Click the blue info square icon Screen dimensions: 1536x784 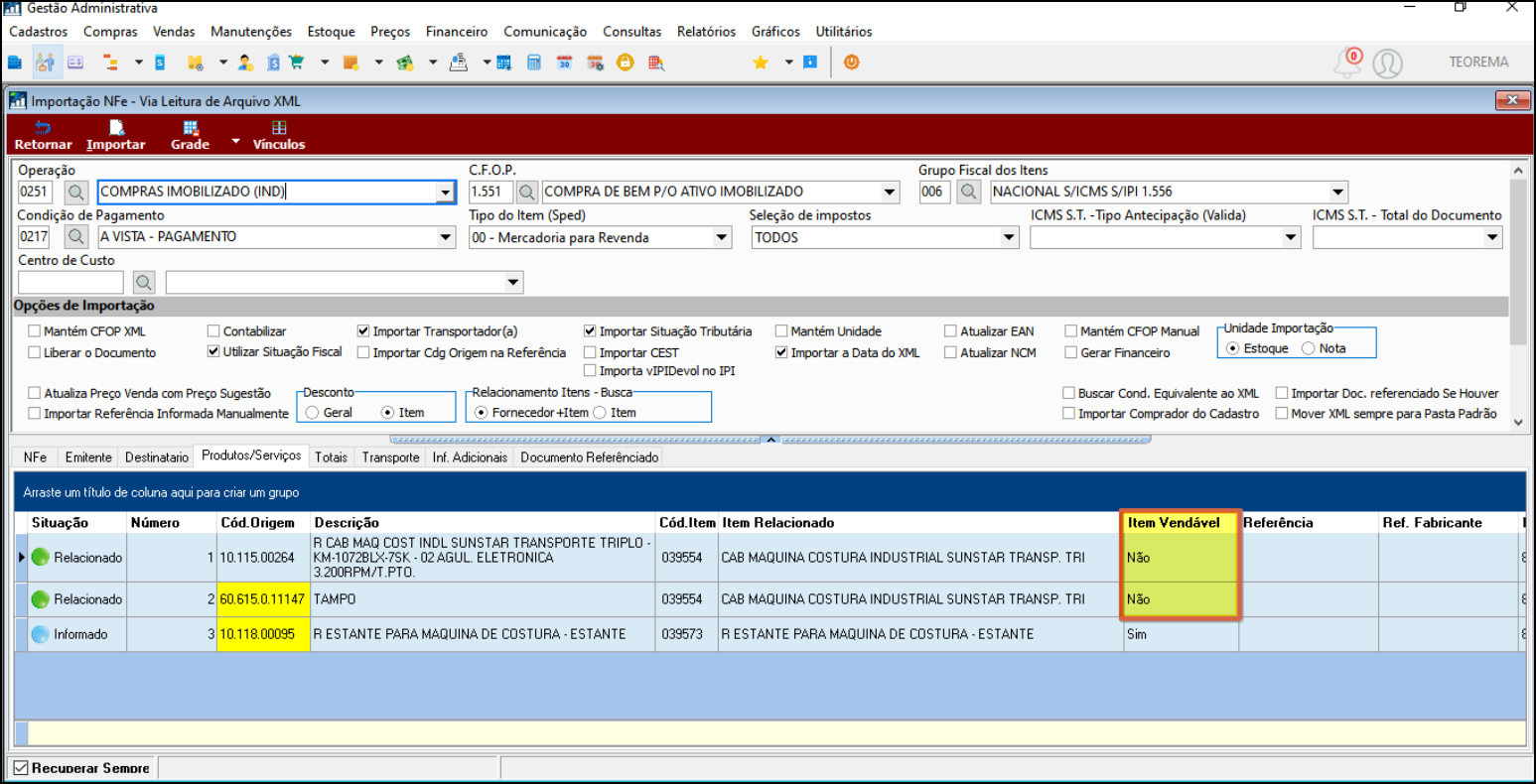coord(810,62)
